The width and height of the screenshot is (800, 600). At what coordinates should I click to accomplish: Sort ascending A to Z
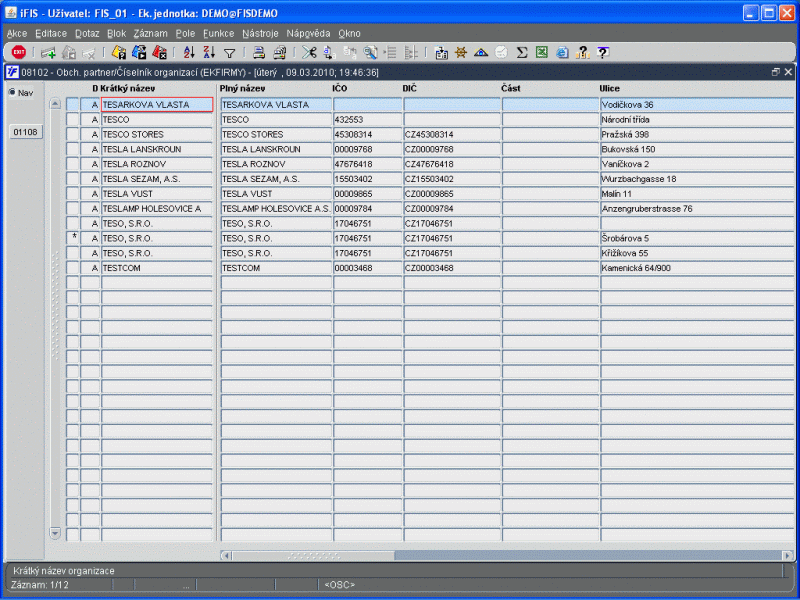tap(189, 53)
